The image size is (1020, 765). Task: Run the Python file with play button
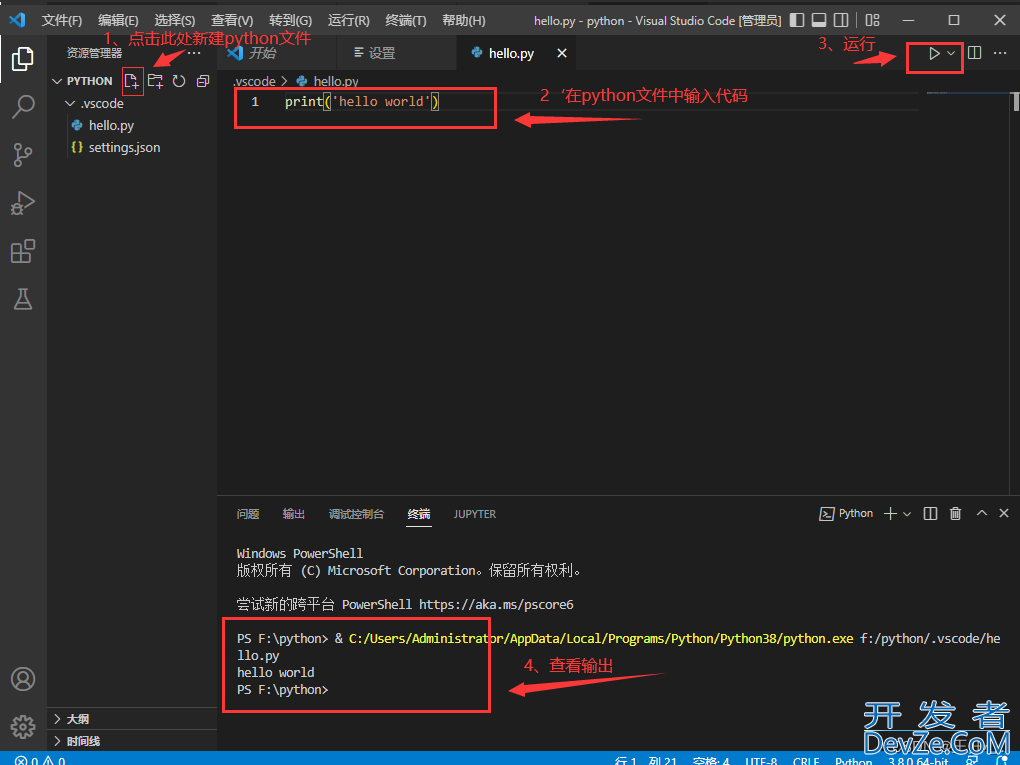tap(933, 53)
